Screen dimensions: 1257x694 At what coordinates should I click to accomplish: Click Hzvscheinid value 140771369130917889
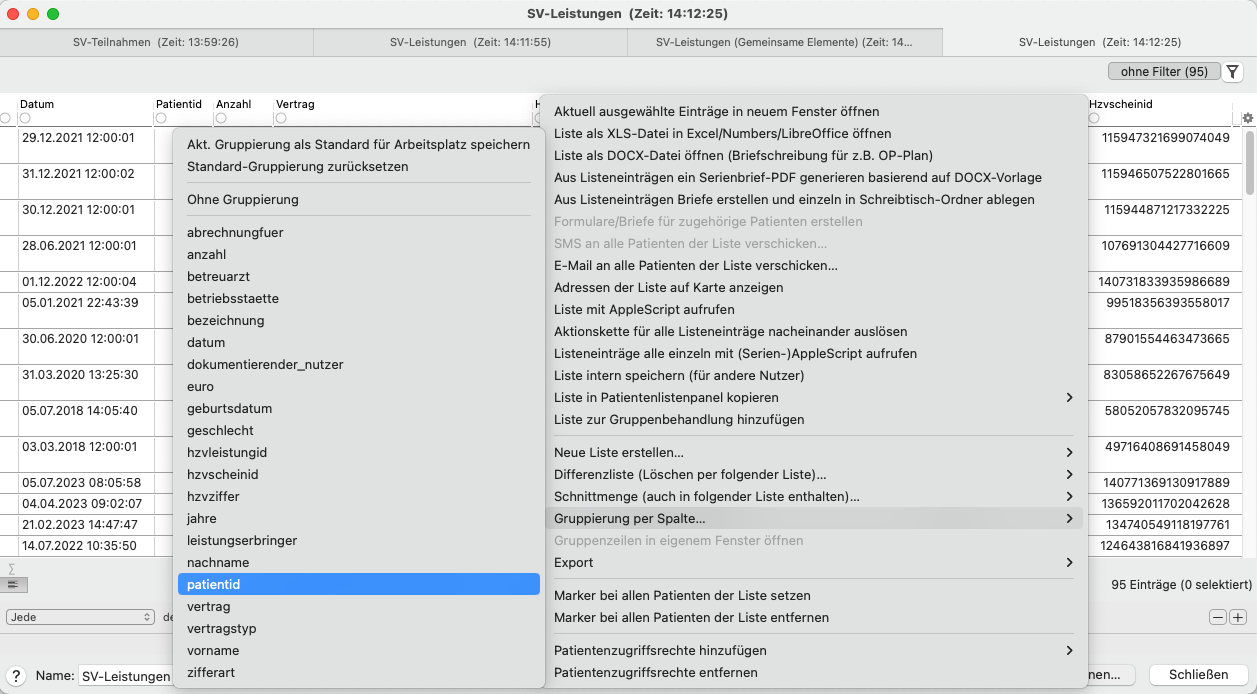coord(1165,482)
